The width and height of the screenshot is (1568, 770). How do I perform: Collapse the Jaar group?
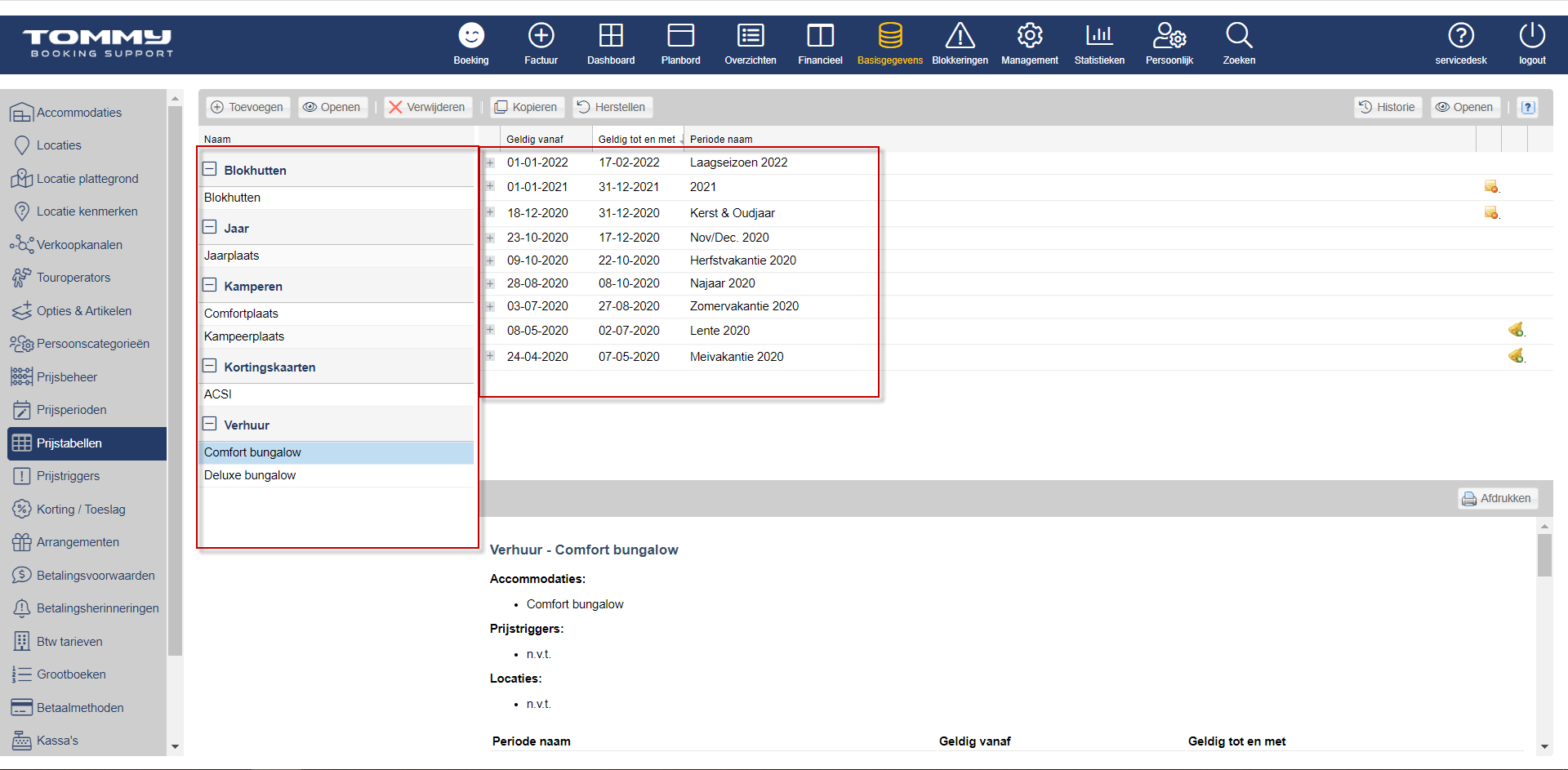(x=209, y=227)
